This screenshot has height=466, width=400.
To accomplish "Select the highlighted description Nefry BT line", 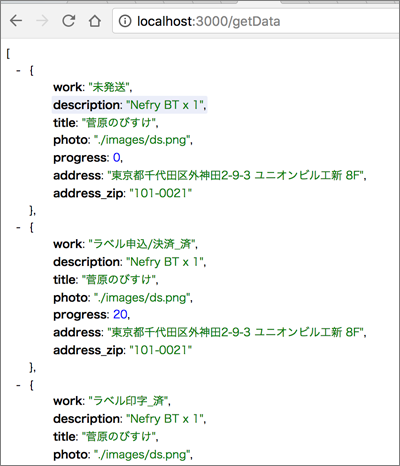I will tap(130, 105).
